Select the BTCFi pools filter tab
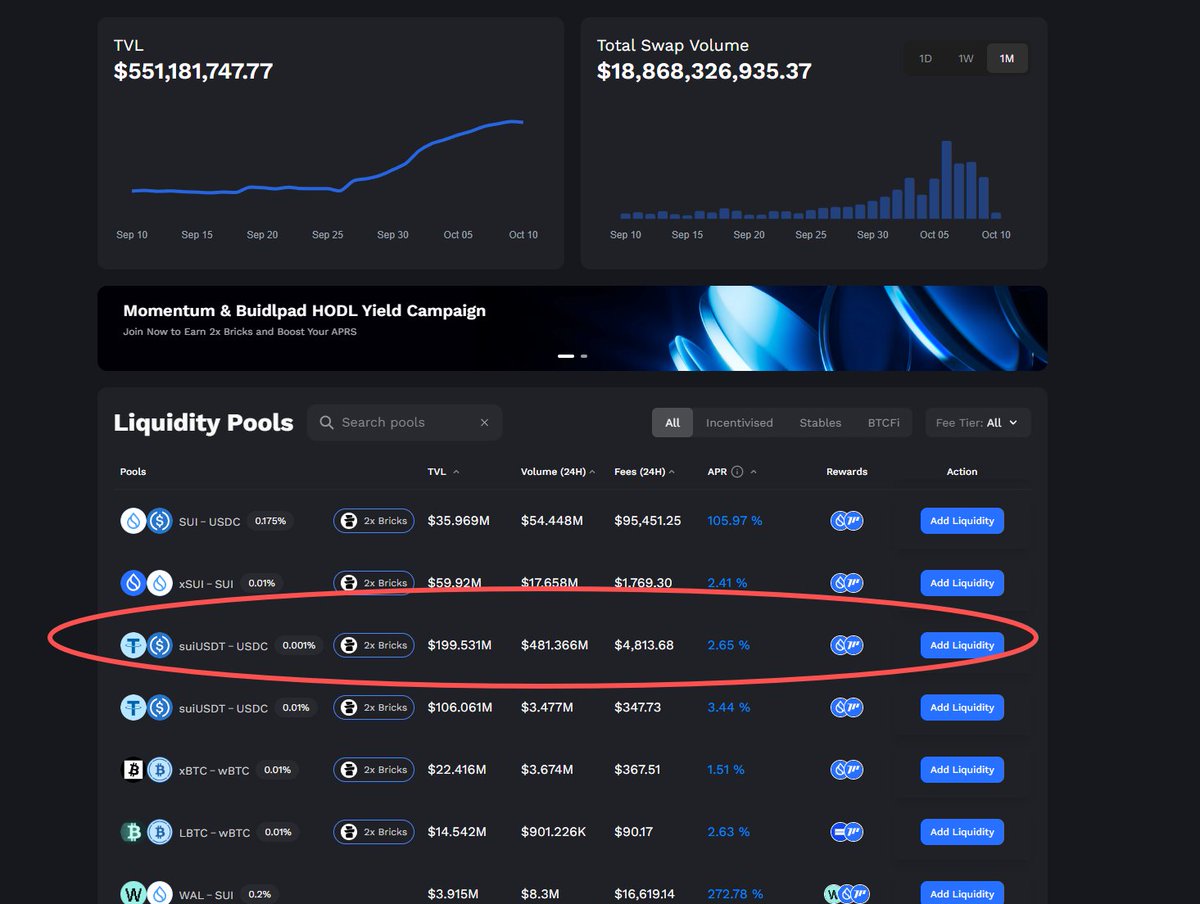1200x904 pixels. [883, 423]
